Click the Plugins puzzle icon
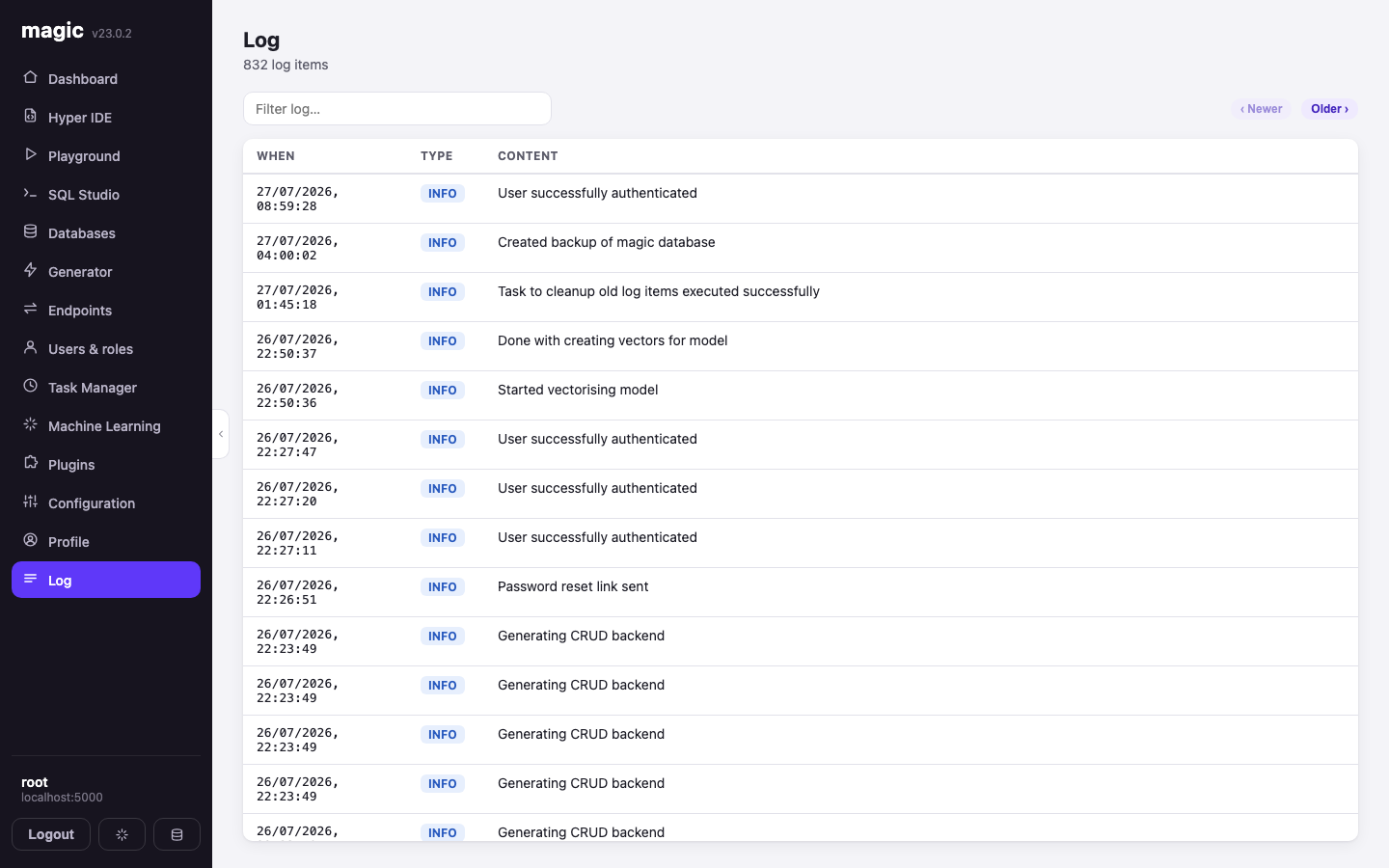1389x868 pixels. [x=30, y=463]
